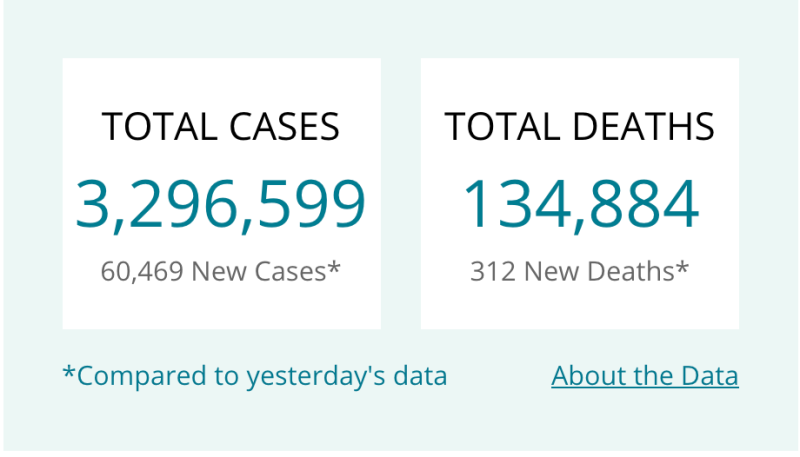This screenshot has height=457, width=800.
Task: Click the asterisk after New Cases
Action: (334, 267)
